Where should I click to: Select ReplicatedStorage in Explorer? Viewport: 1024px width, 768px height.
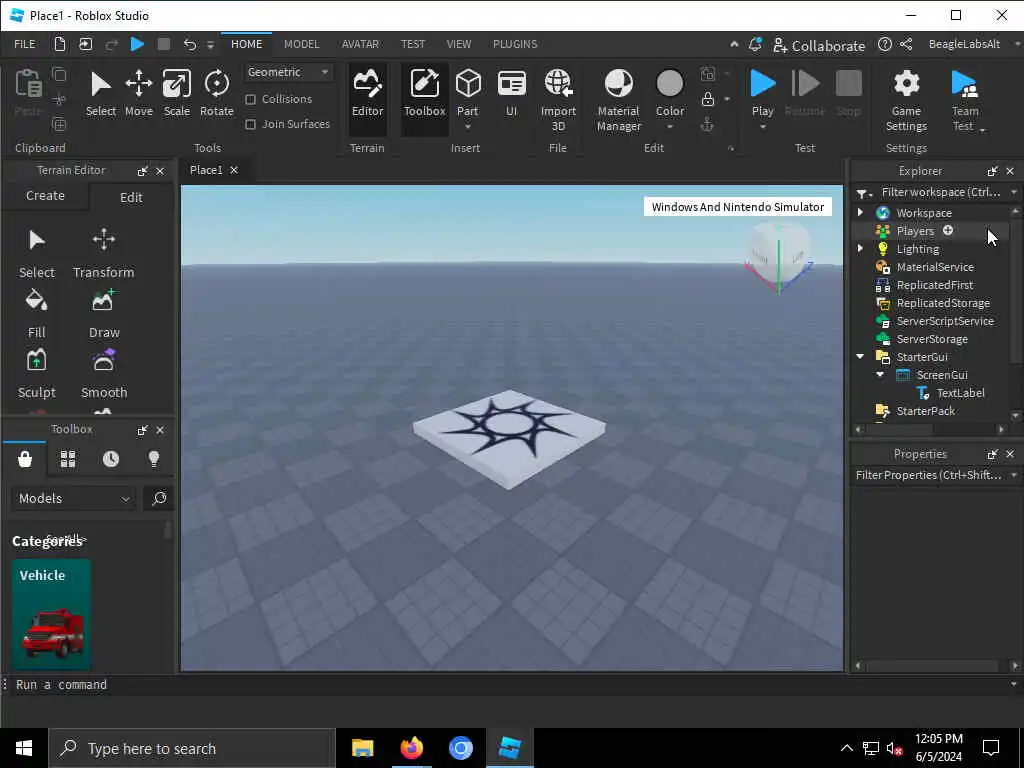tap(942, 303)
